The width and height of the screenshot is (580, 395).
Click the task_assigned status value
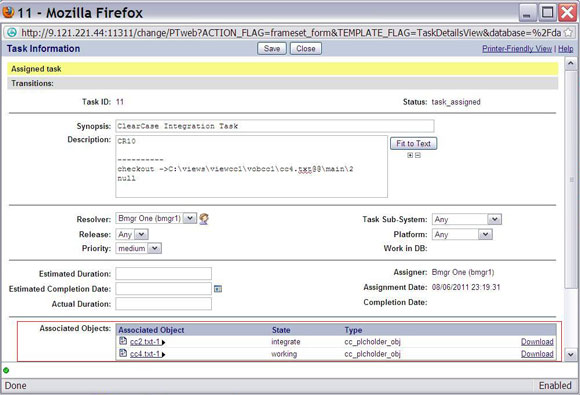[x=456, y=102]
